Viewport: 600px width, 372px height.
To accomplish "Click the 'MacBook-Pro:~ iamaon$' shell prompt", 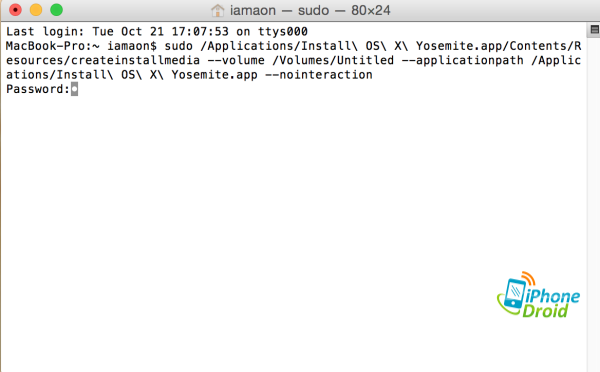I will [x=81, y=46].
